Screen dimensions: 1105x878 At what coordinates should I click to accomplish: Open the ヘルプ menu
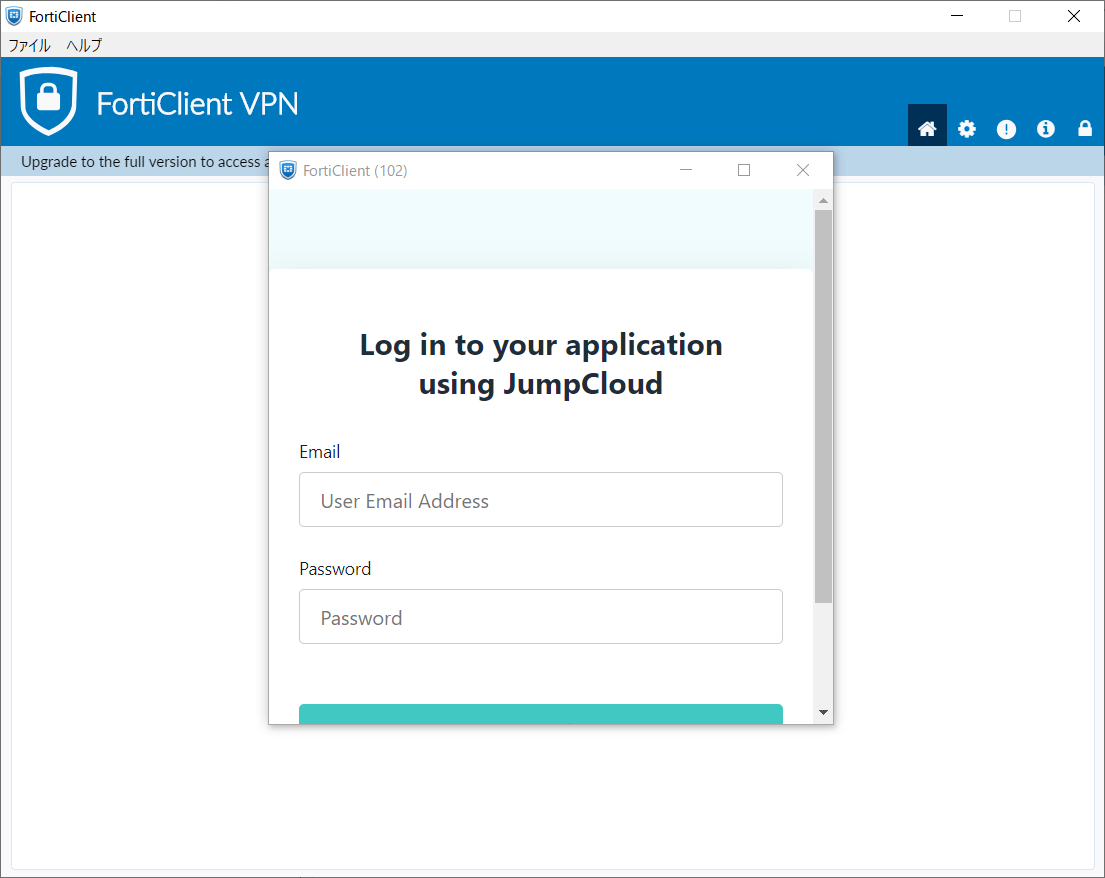84,45
